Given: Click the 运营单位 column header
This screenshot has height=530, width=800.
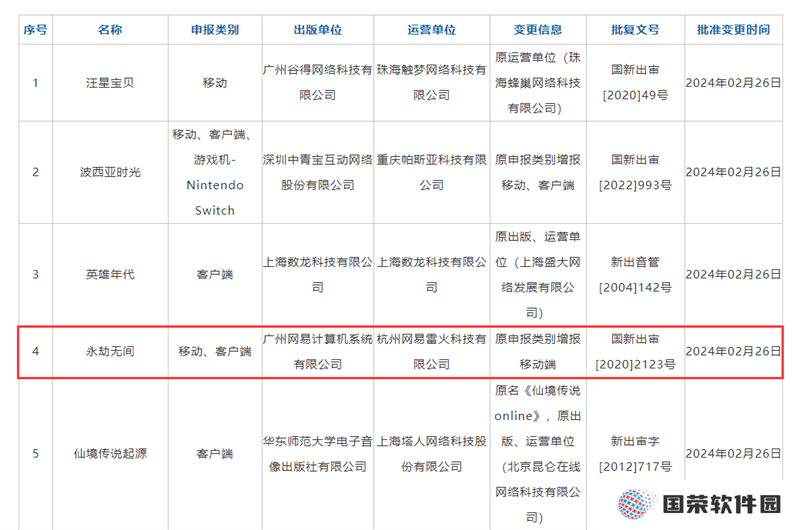Looking at the screenshot, I should tap(432, 30).
